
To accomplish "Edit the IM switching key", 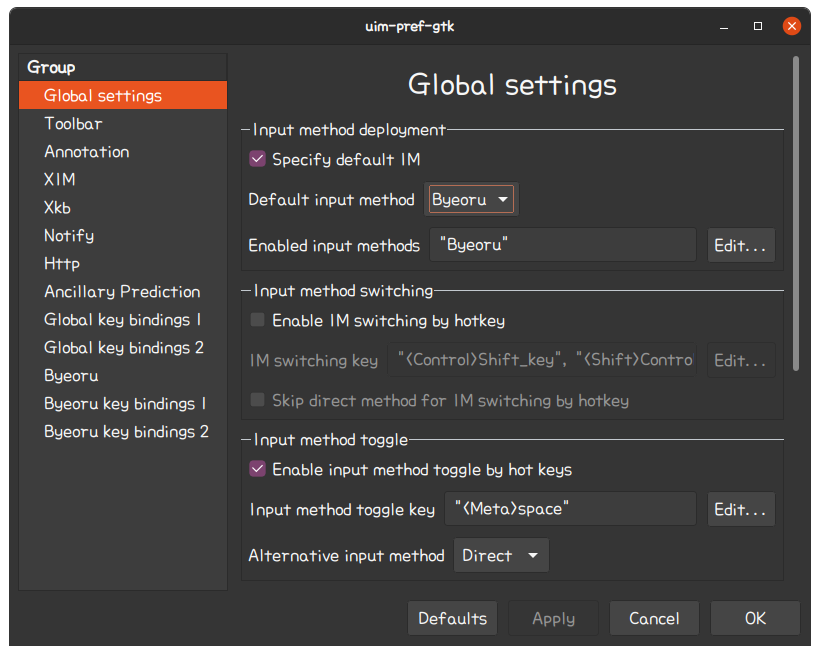I will [741, 360].
